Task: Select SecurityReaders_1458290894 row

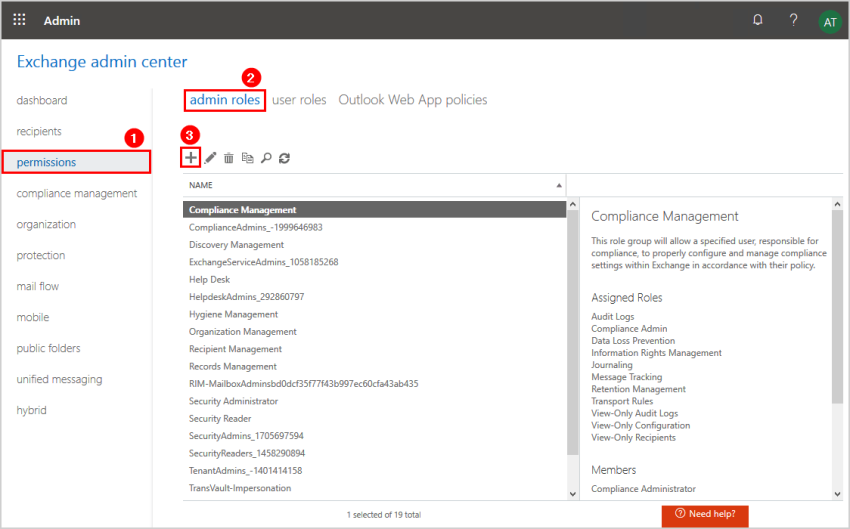Action: [374, 453]
